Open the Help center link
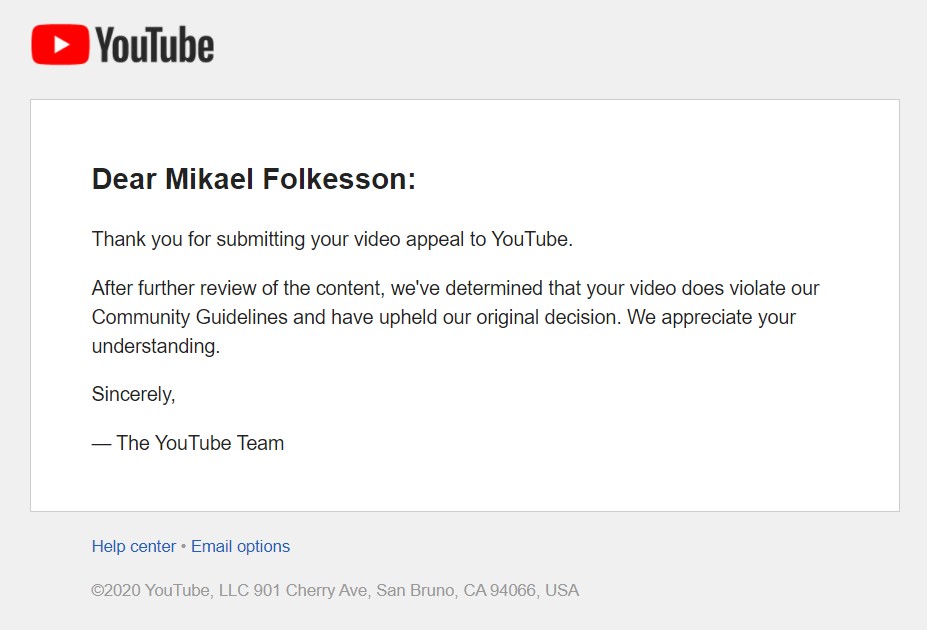 133,546
